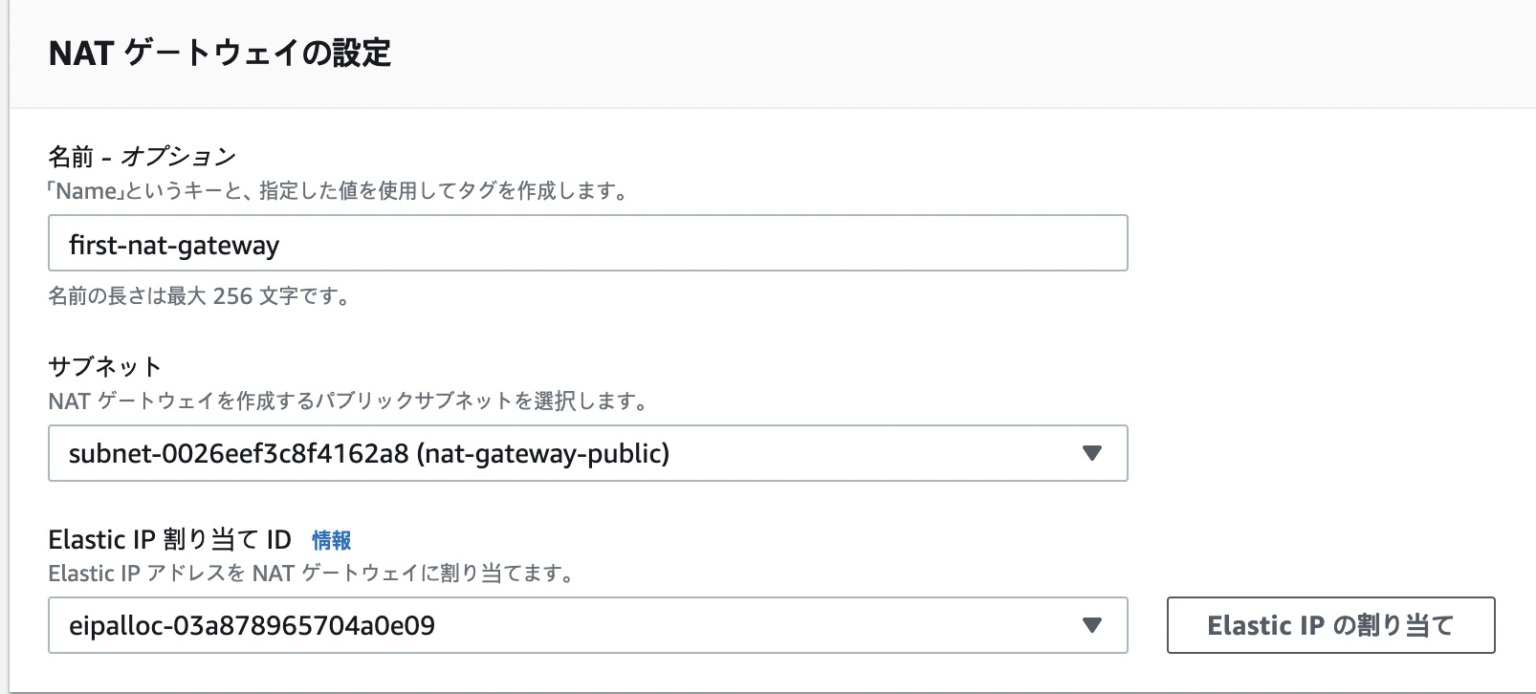
Task: Open the サブネット dropdown
Action: pos(588,454)
